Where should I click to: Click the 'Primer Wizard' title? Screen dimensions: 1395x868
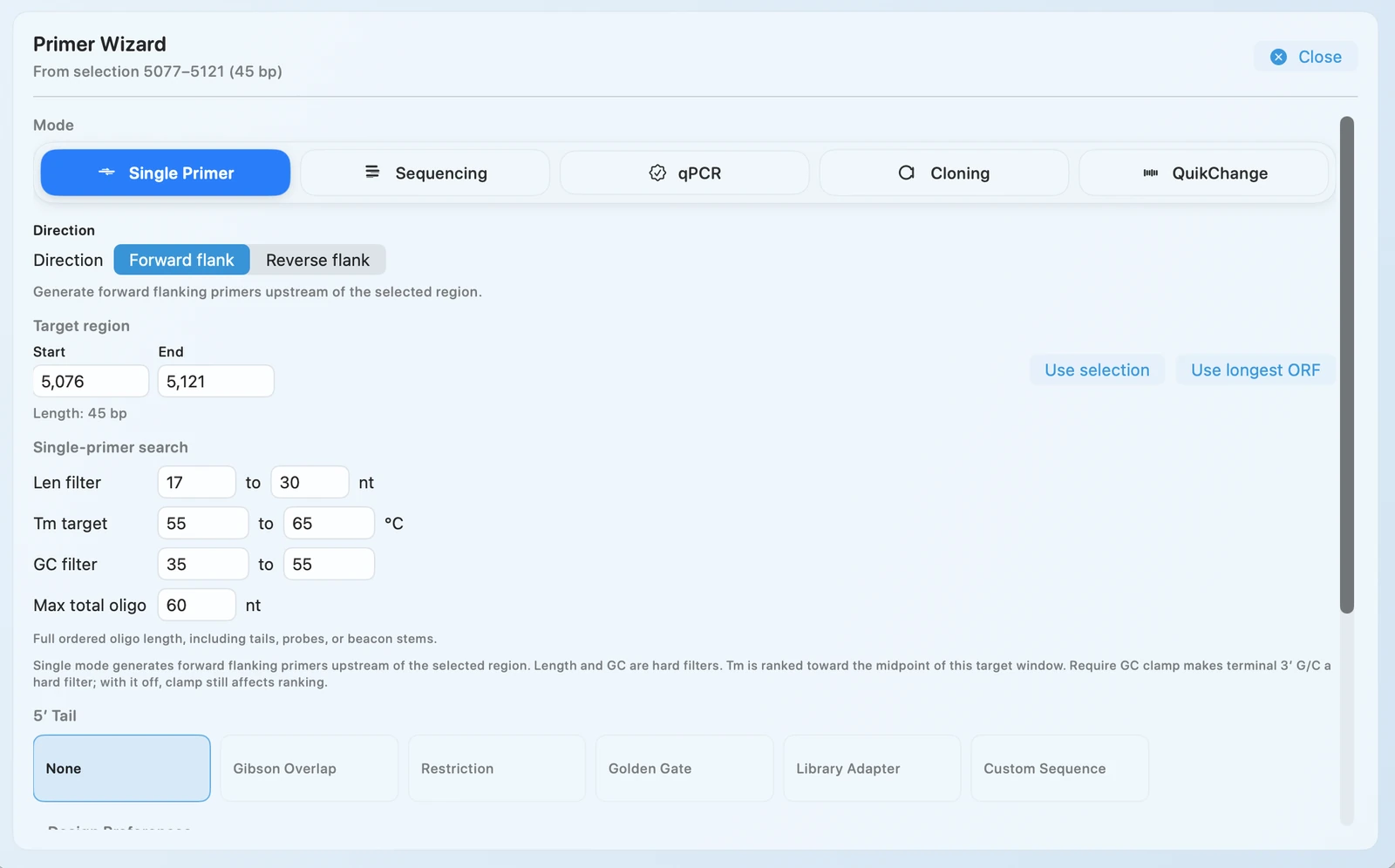tap(99, 44)
